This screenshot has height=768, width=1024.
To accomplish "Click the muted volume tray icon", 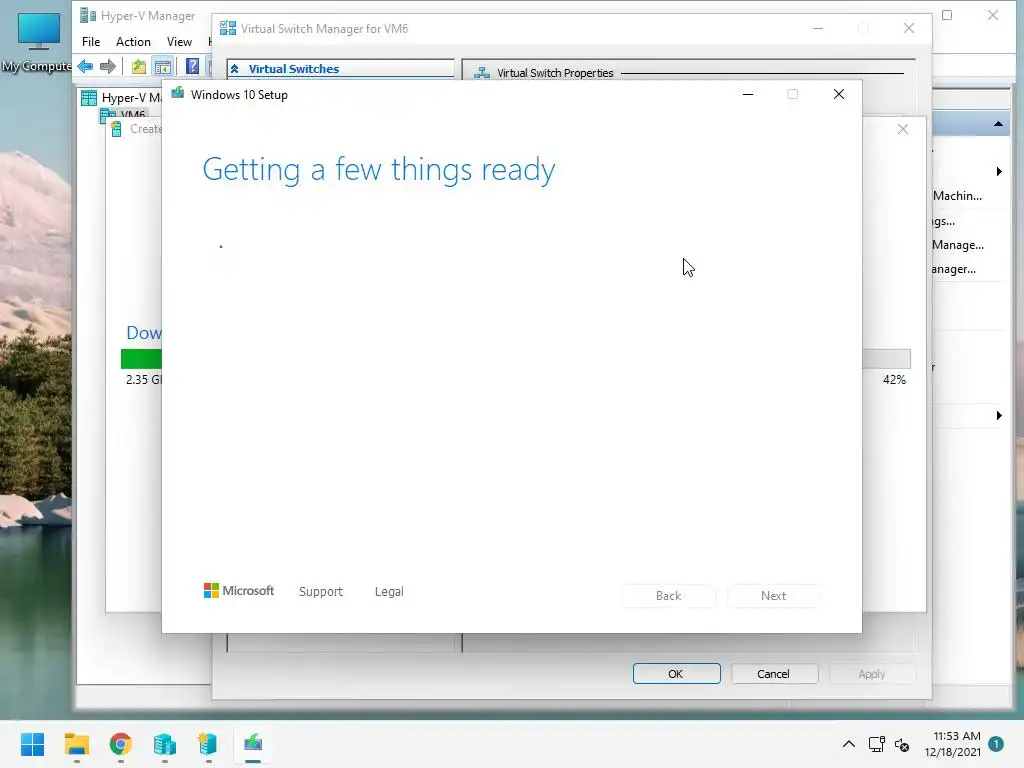I will tap(902, 744).
